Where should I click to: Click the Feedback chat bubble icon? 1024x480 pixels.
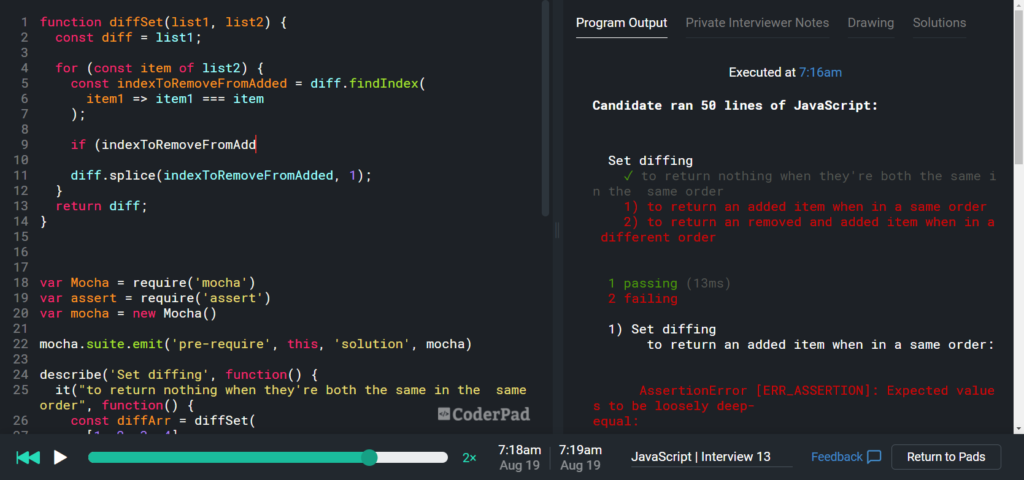pos(874,457)
